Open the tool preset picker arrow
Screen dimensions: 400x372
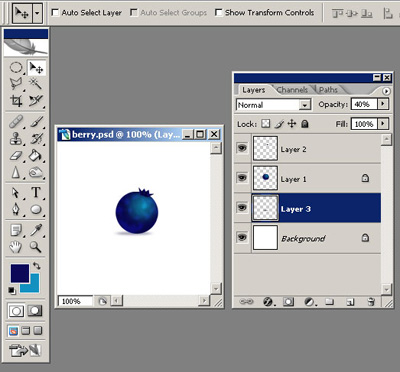click(37, 13)
